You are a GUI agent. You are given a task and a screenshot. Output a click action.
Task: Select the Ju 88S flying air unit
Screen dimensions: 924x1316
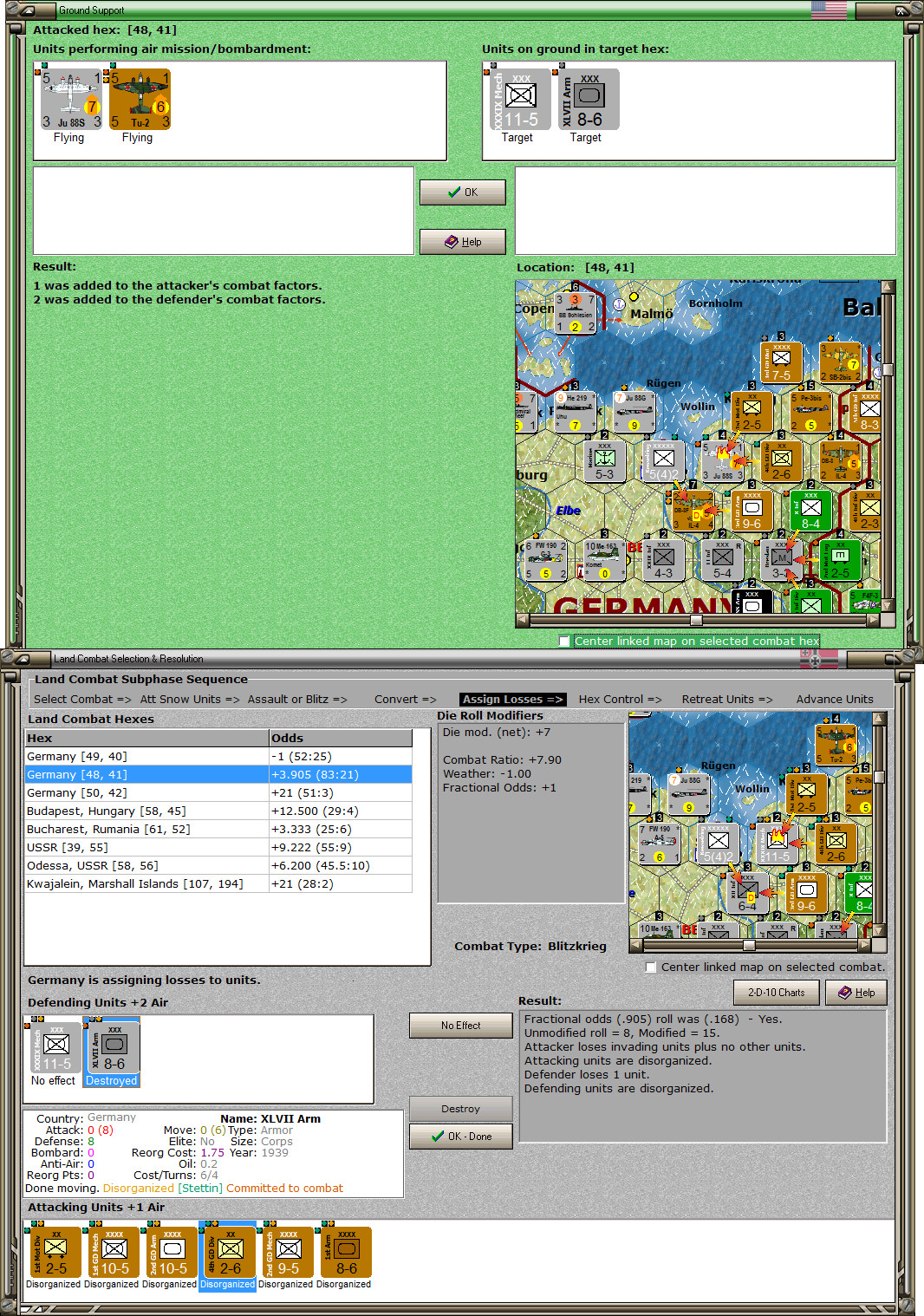(x=71, y=100)
